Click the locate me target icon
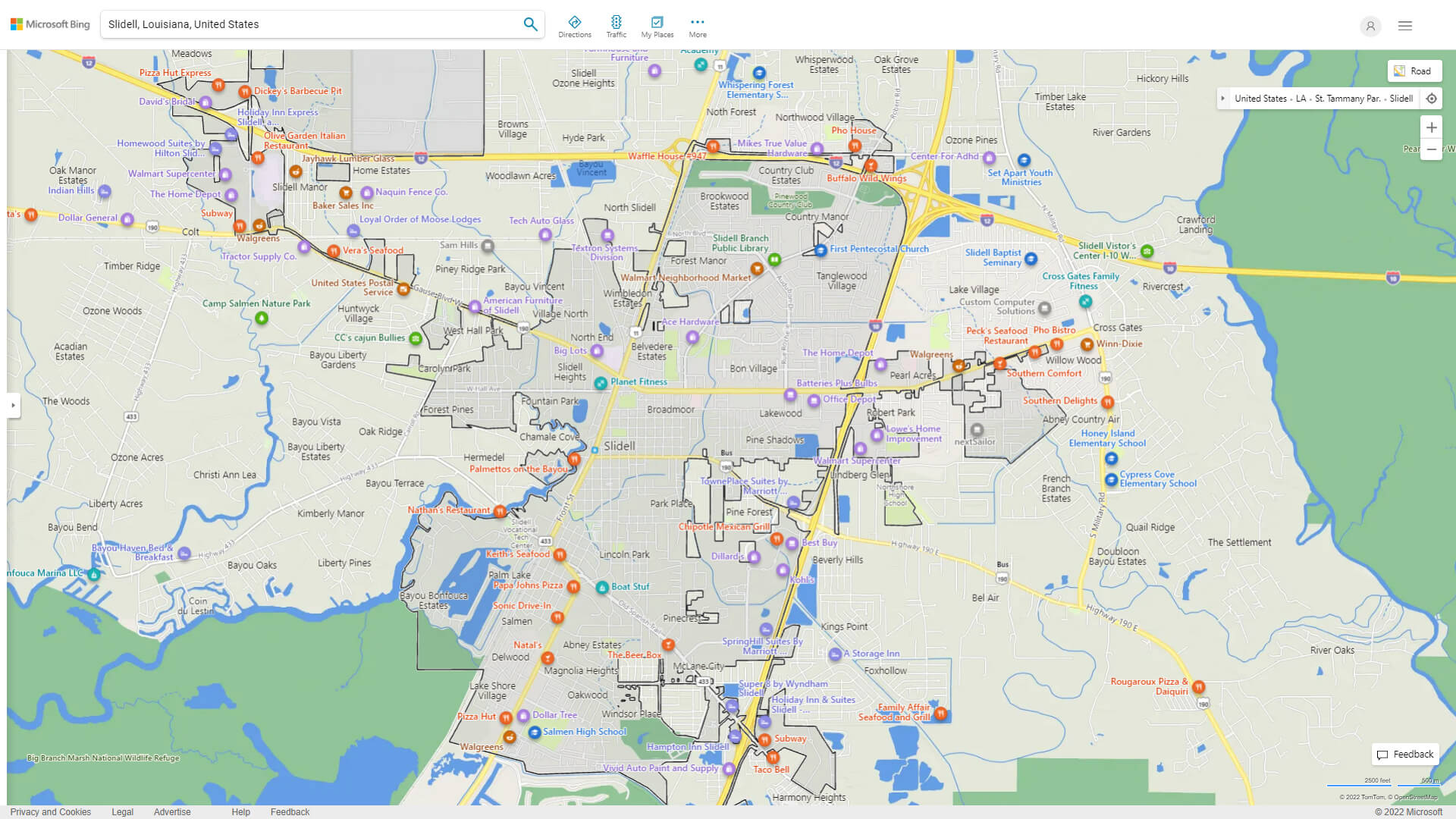1456x819 pixels. [1431, 99]
